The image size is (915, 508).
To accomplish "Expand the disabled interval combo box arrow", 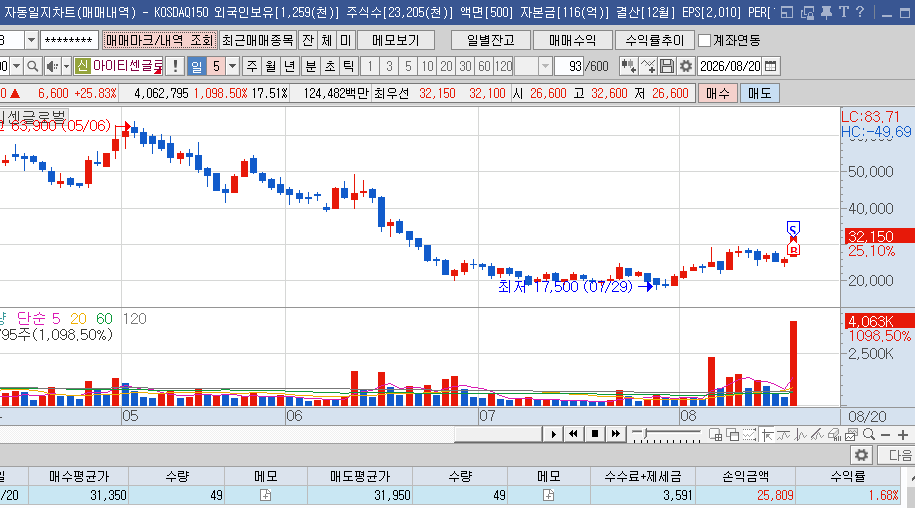I will point(545,66).
